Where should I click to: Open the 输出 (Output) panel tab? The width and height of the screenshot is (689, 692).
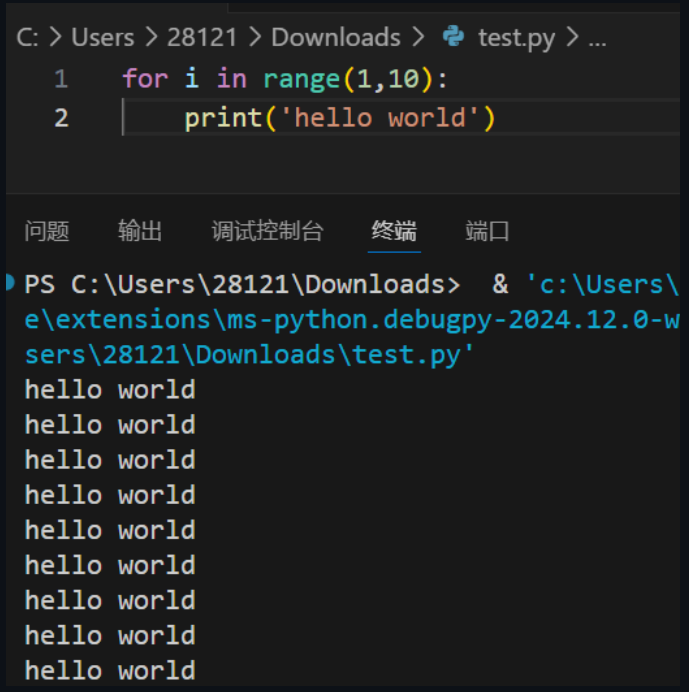[140, 231]
